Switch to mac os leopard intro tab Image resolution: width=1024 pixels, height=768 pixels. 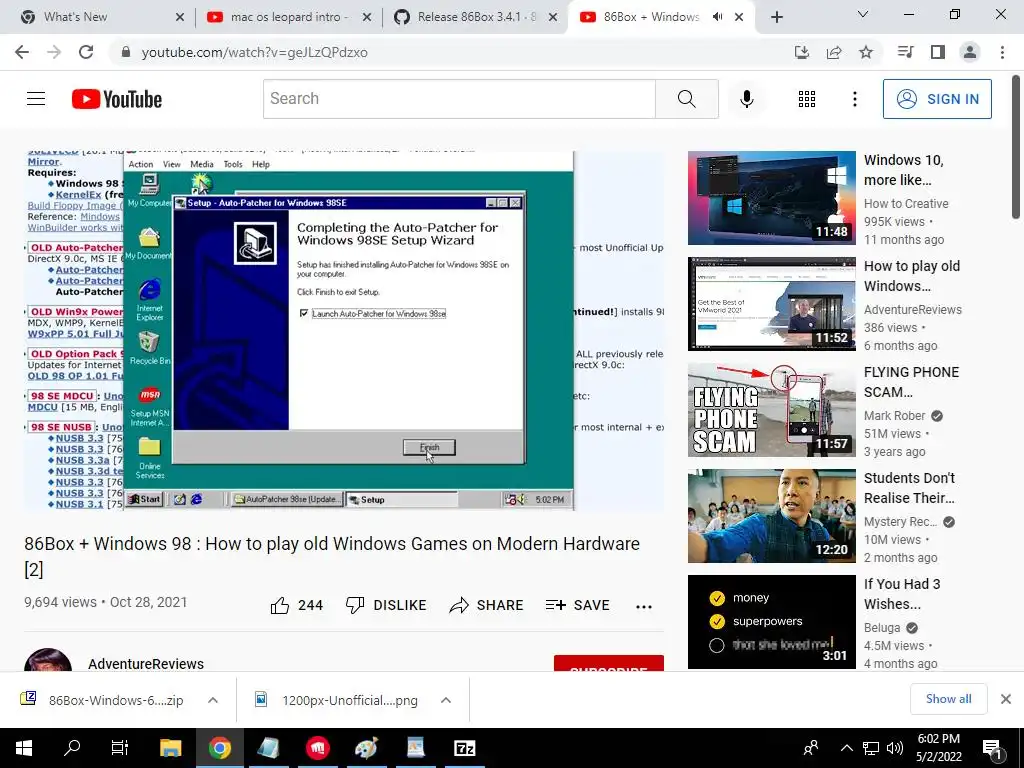click(x=287, y=17)
